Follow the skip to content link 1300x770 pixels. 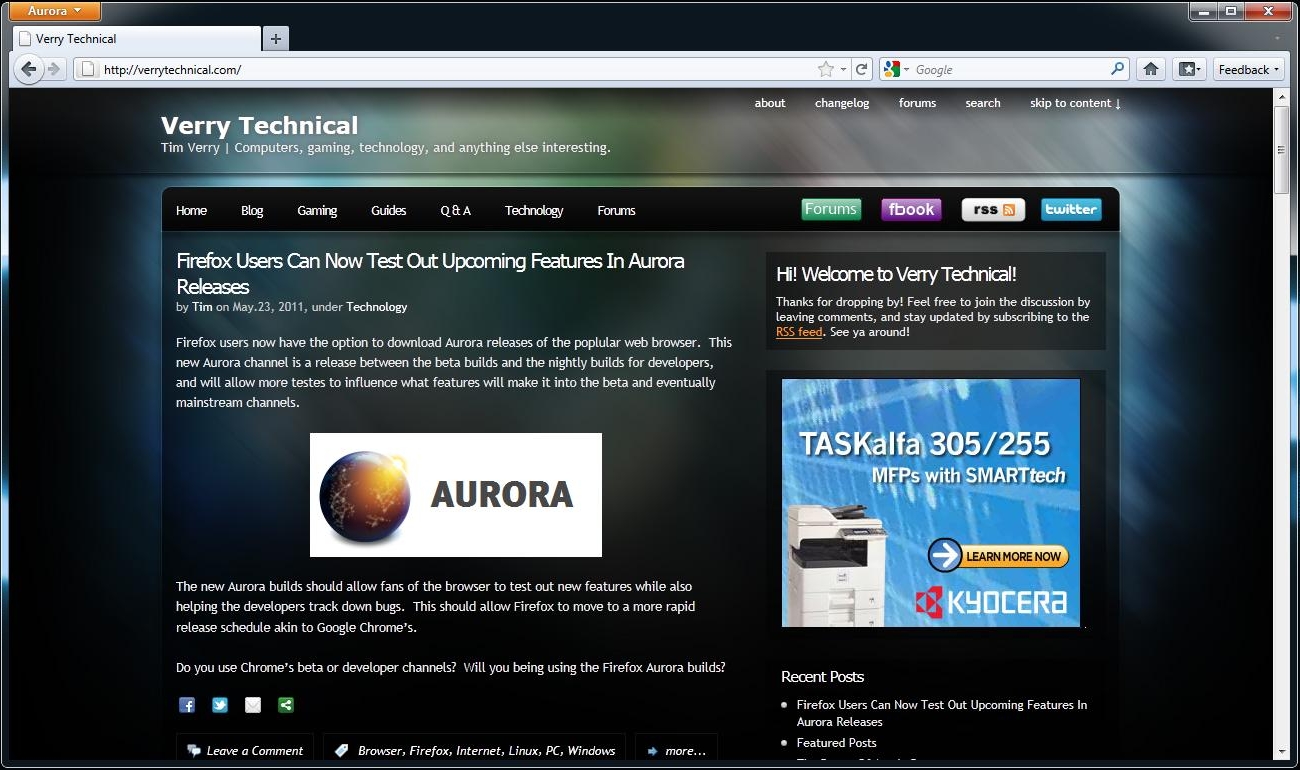click(1075, 103)
